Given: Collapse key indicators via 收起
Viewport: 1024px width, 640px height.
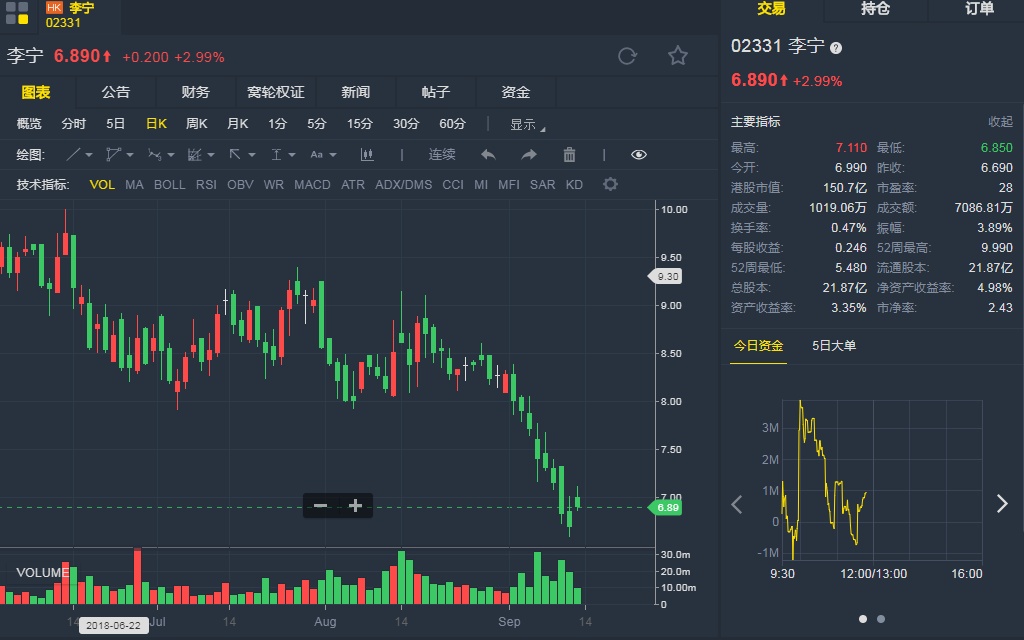Looking at the screenshot, I should [x=1000, y=122].
